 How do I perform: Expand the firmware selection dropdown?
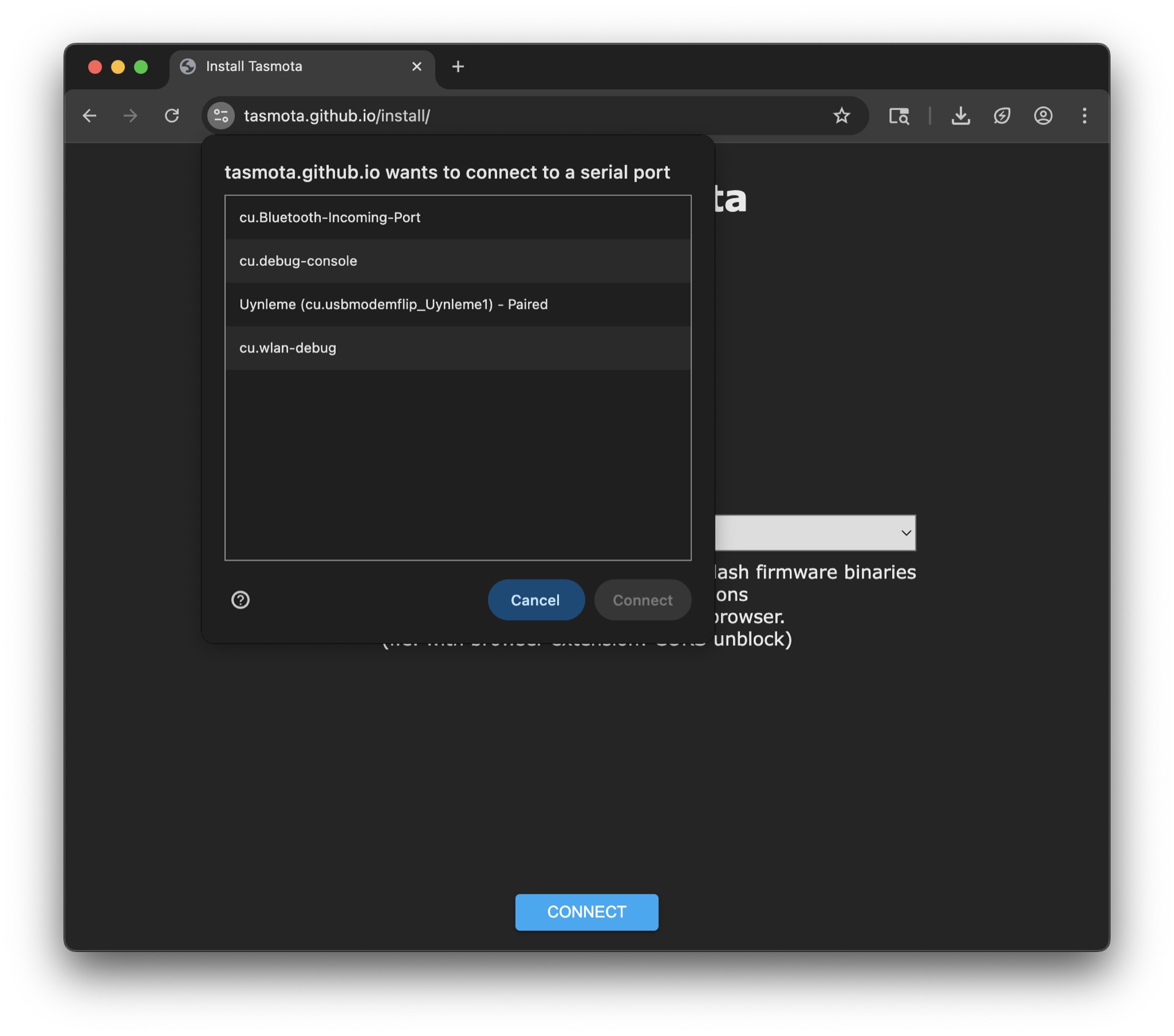[815, 532]
